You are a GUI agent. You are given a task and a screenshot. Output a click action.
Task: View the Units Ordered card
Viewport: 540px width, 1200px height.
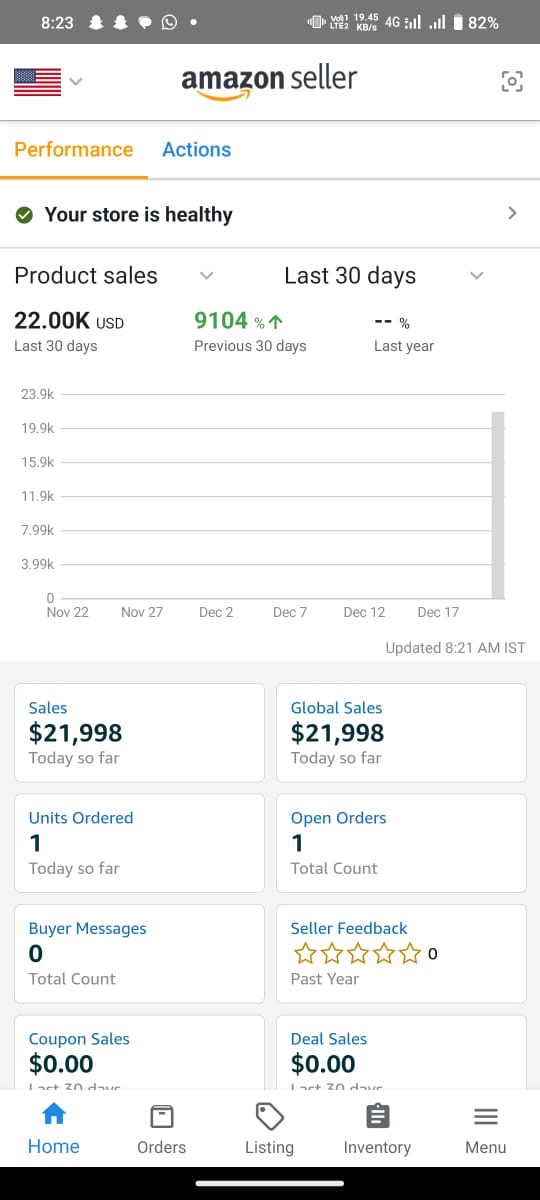point(139,843)
